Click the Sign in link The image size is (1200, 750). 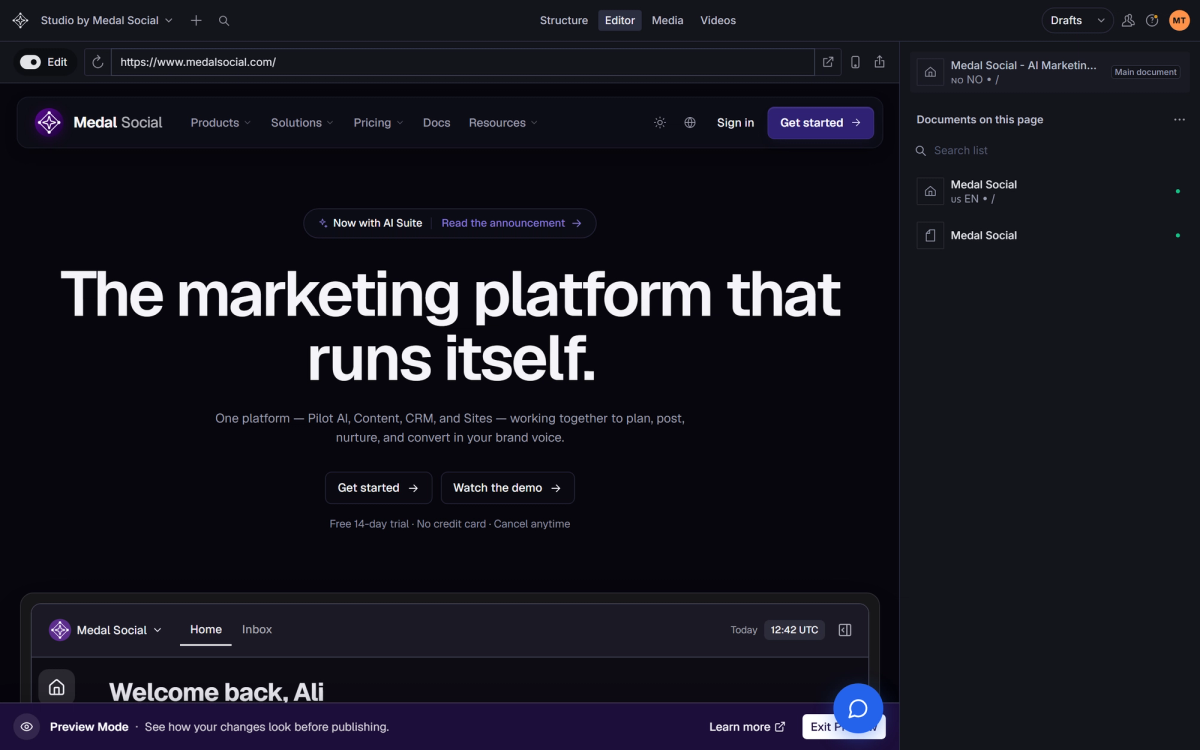pos(735,123)
